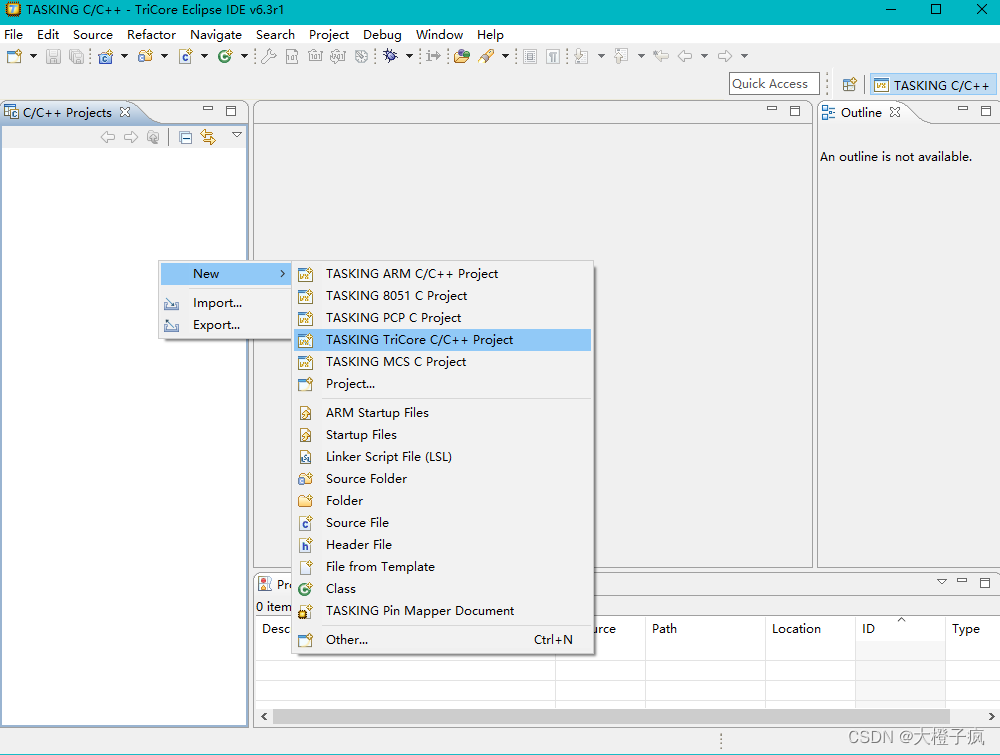Click the new C source file toolbar icon

click(x=186, y=56)
